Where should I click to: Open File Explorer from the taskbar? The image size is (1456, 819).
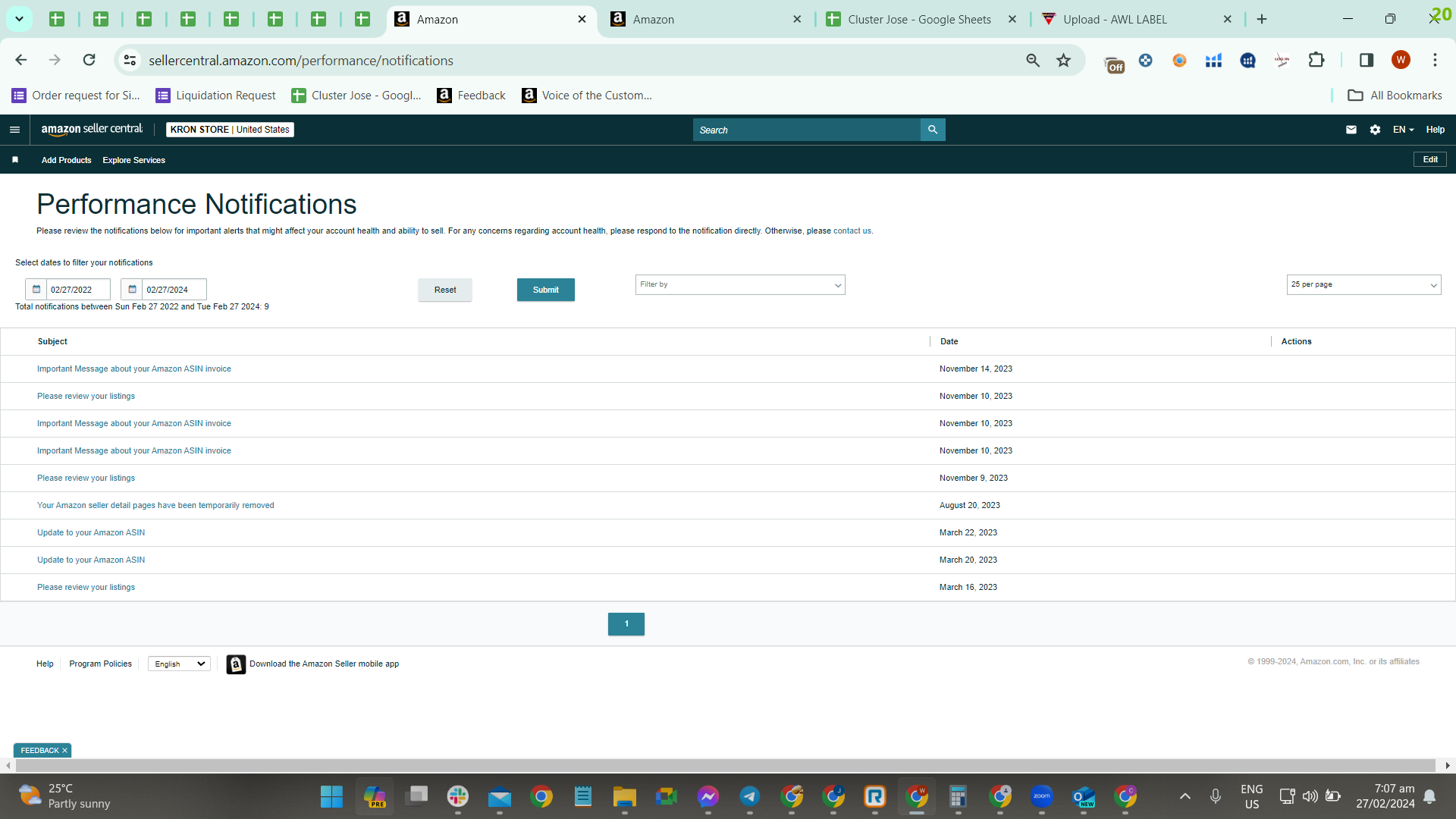pos(624,796)
